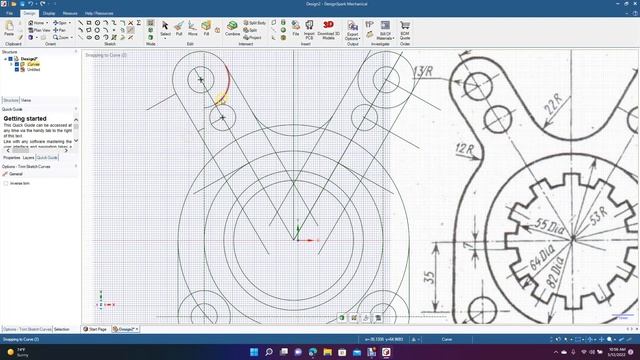
Task: Activate the Move tool
Action: pos(192,29)
